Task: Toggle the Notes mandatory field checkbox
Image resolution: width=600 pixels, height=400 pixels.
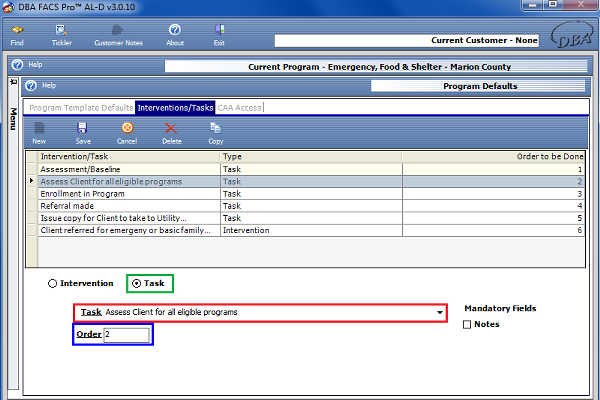Action: tap(467, 325)
